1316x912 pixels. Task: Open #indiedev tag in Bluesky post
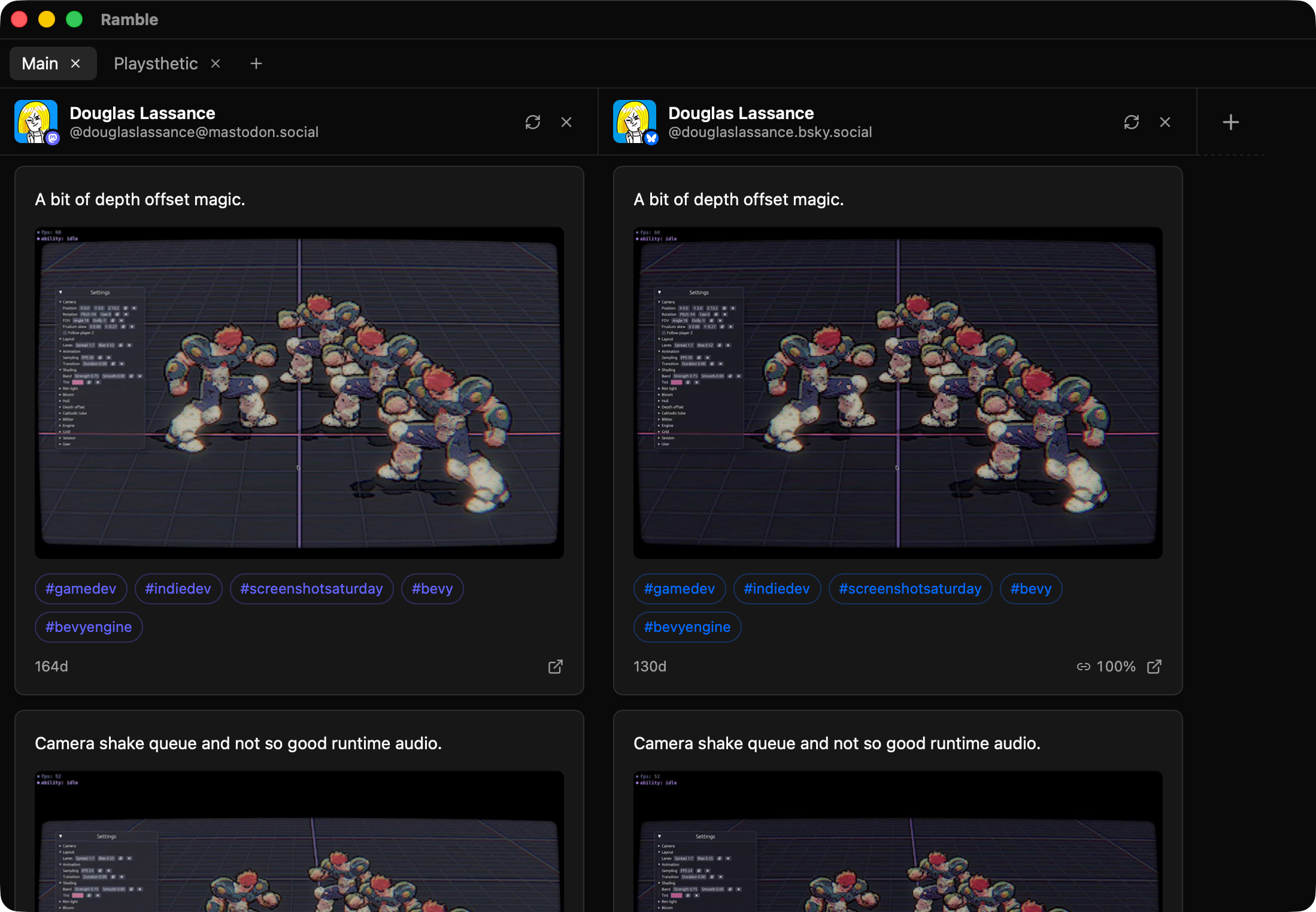(x=777, y=589)
